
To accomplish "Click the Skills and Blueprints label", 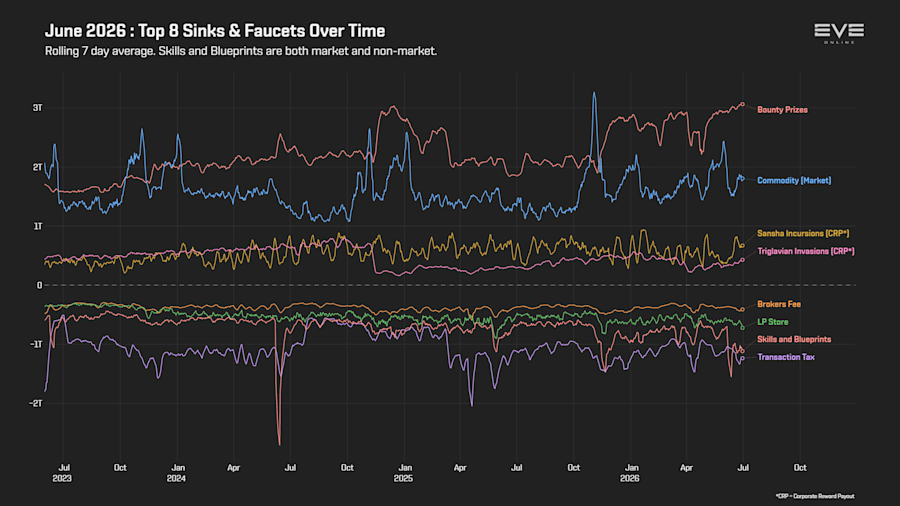I will click(794, 340).
